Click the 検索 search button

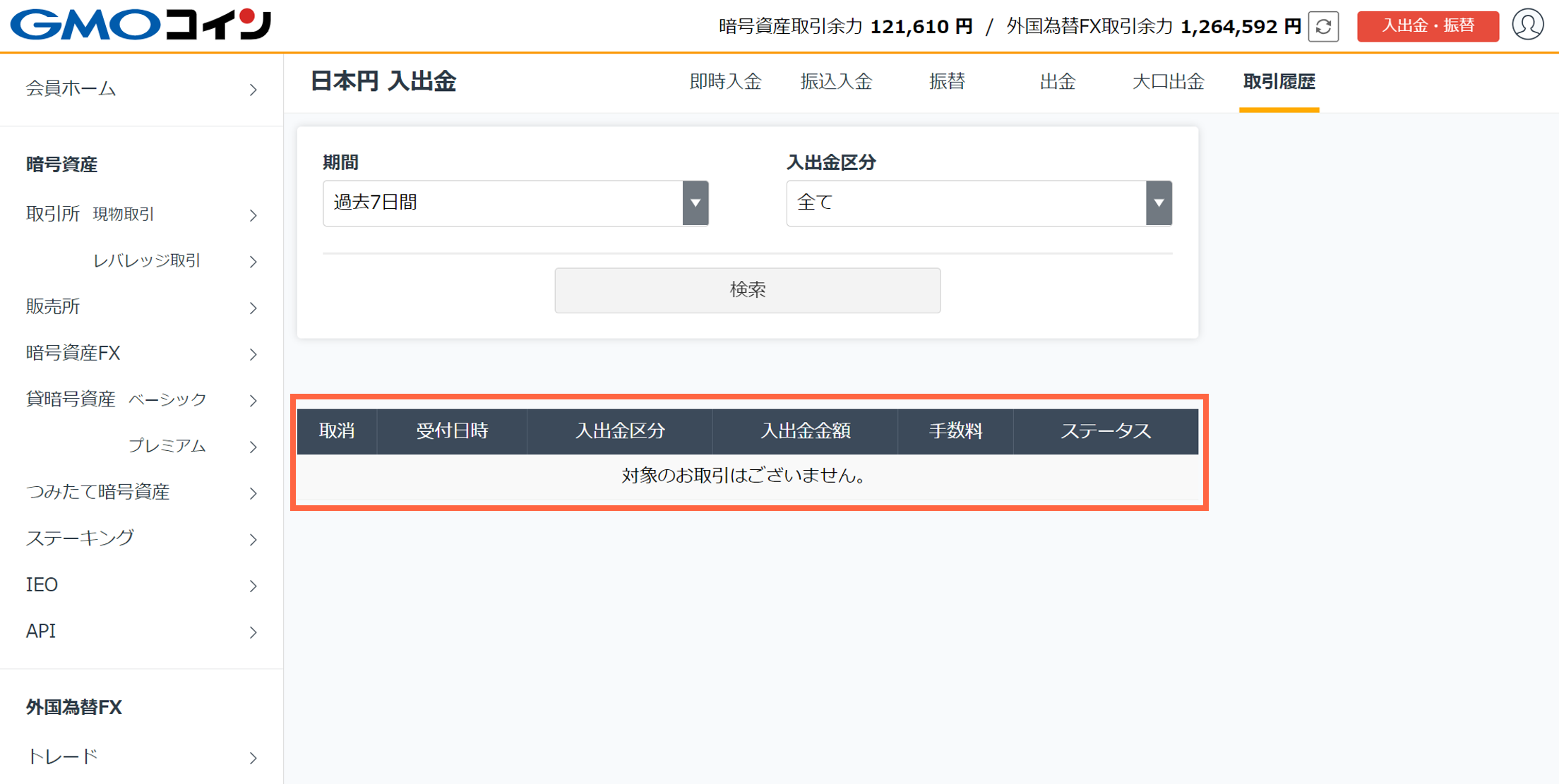[x=747, y=289]
